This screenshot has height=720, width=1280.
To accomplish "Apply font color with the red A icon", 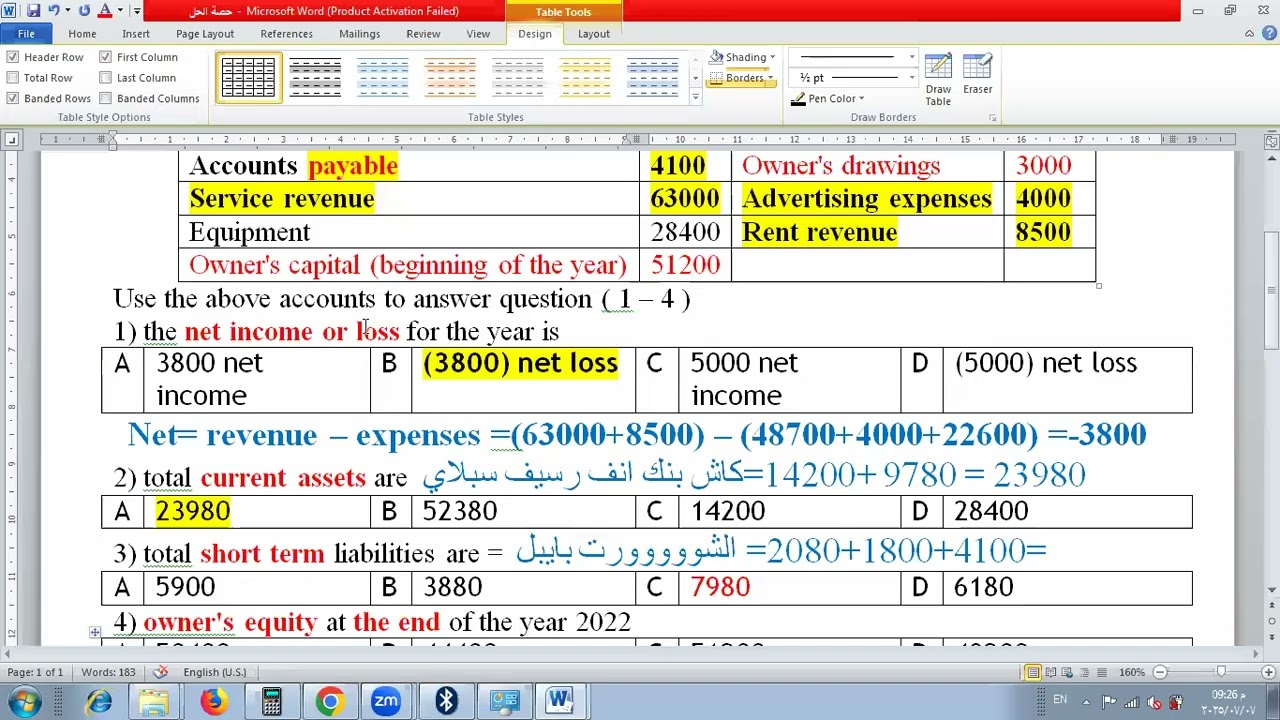I will [x=106, y=11].
